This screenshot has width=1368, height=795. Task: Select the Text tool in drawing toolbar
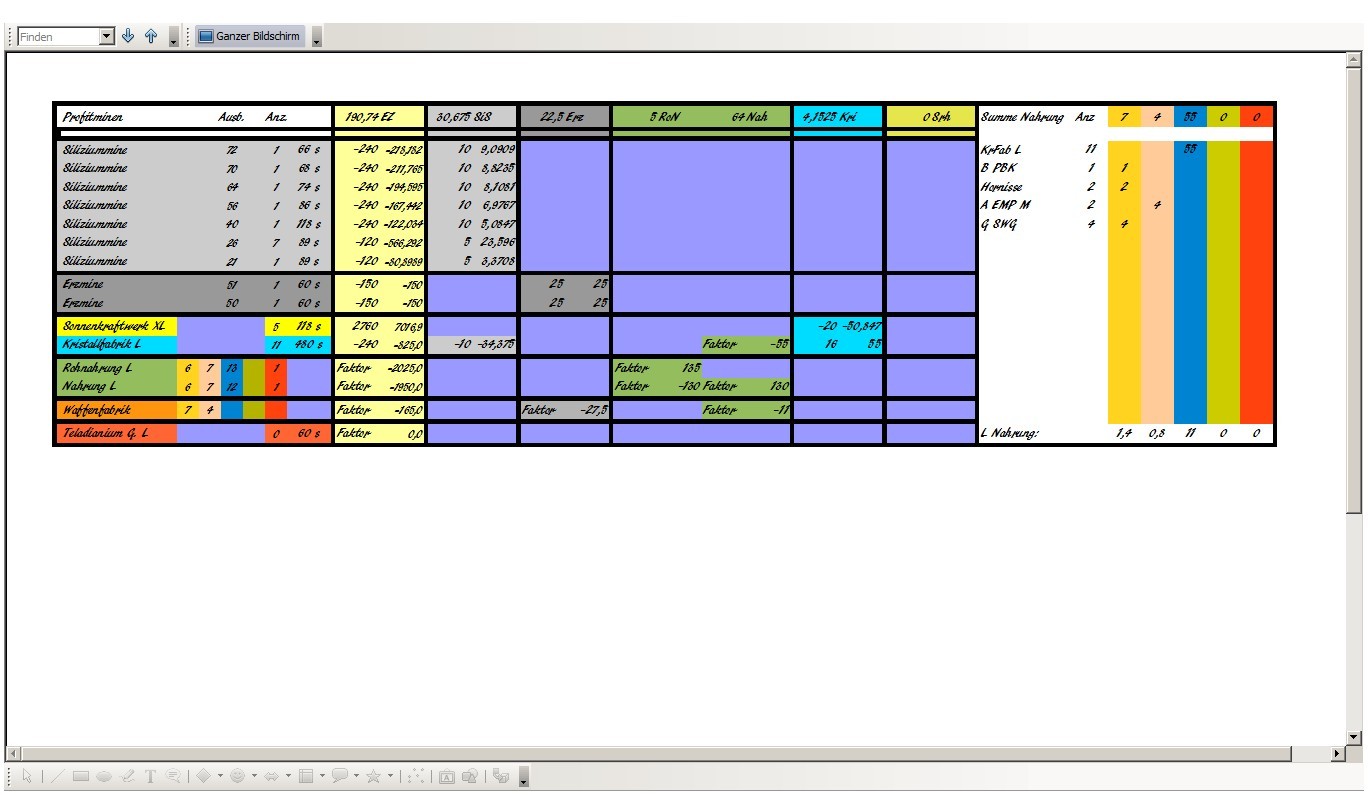click(151, 776)
